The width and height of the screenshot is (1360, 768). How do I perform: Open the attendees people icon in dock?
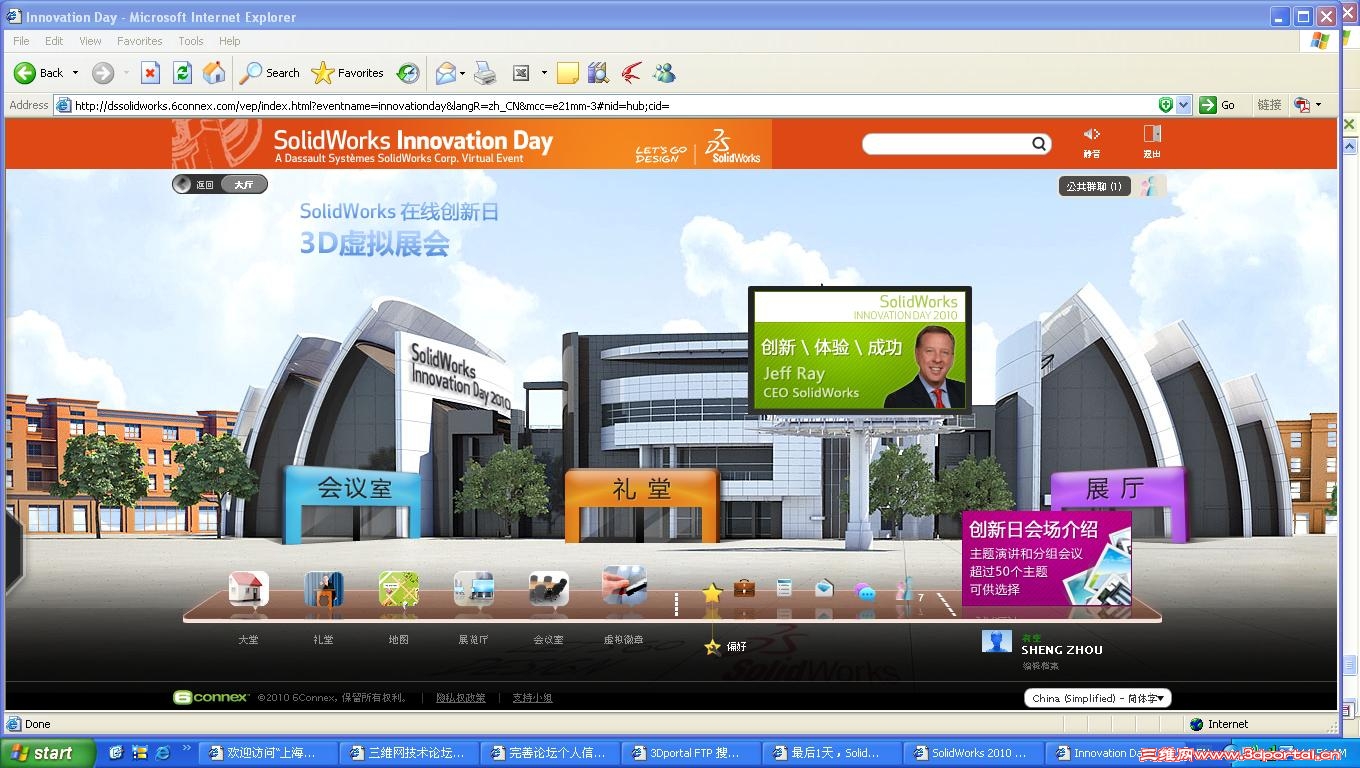(904, 590)
